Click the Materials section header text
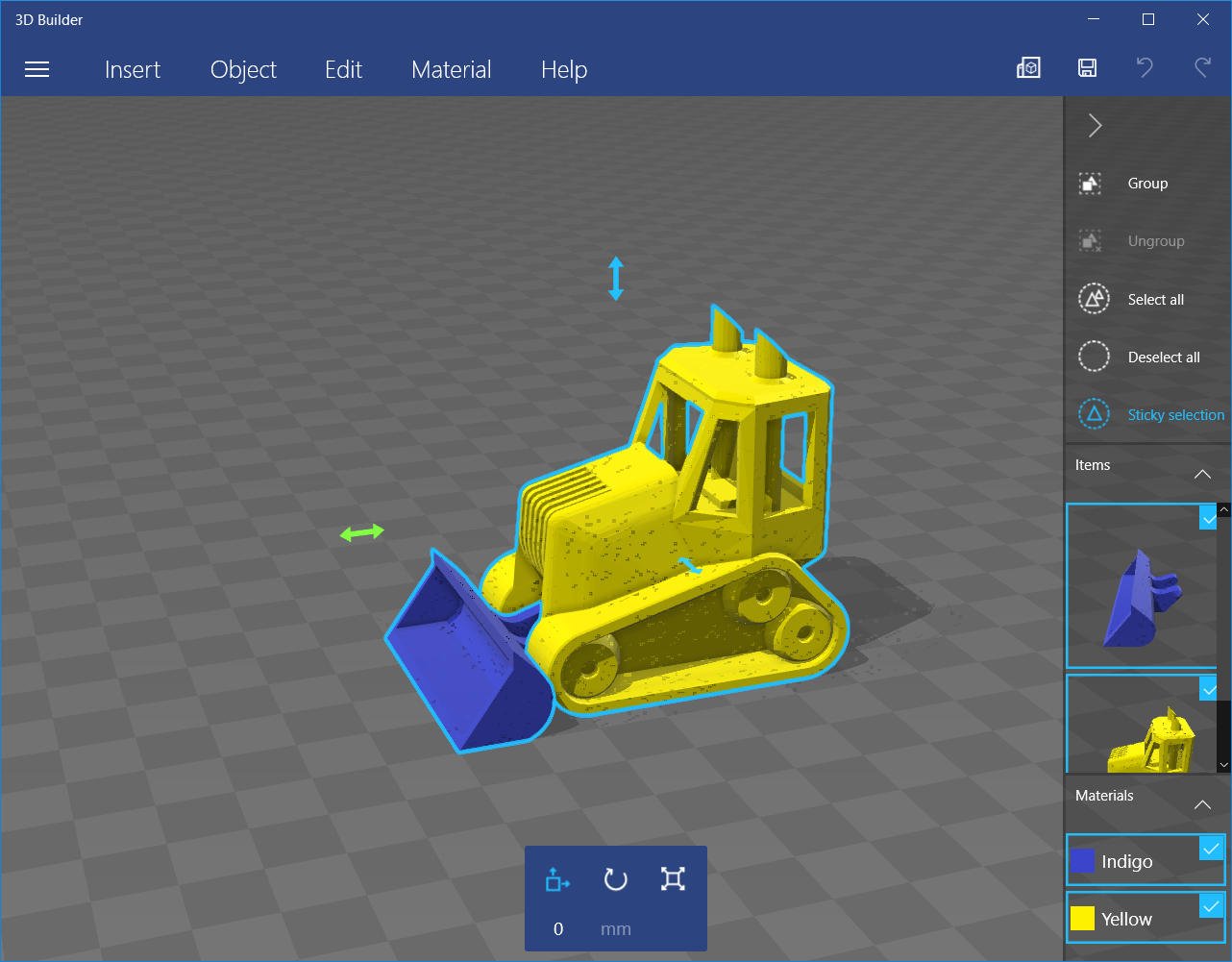This screenshot has height=962, width=1232. click(x=1104, y=796)
